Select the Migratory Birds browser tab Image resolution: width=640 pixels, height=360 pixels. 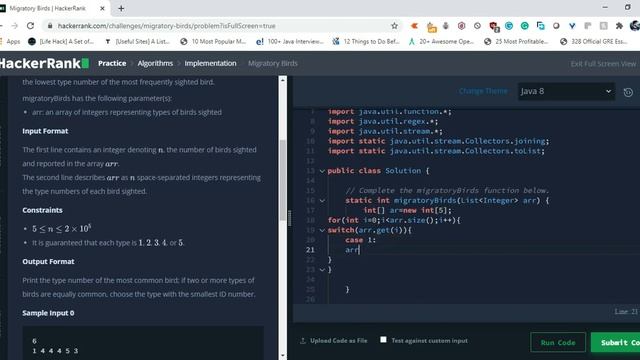[x=54, y=8]
